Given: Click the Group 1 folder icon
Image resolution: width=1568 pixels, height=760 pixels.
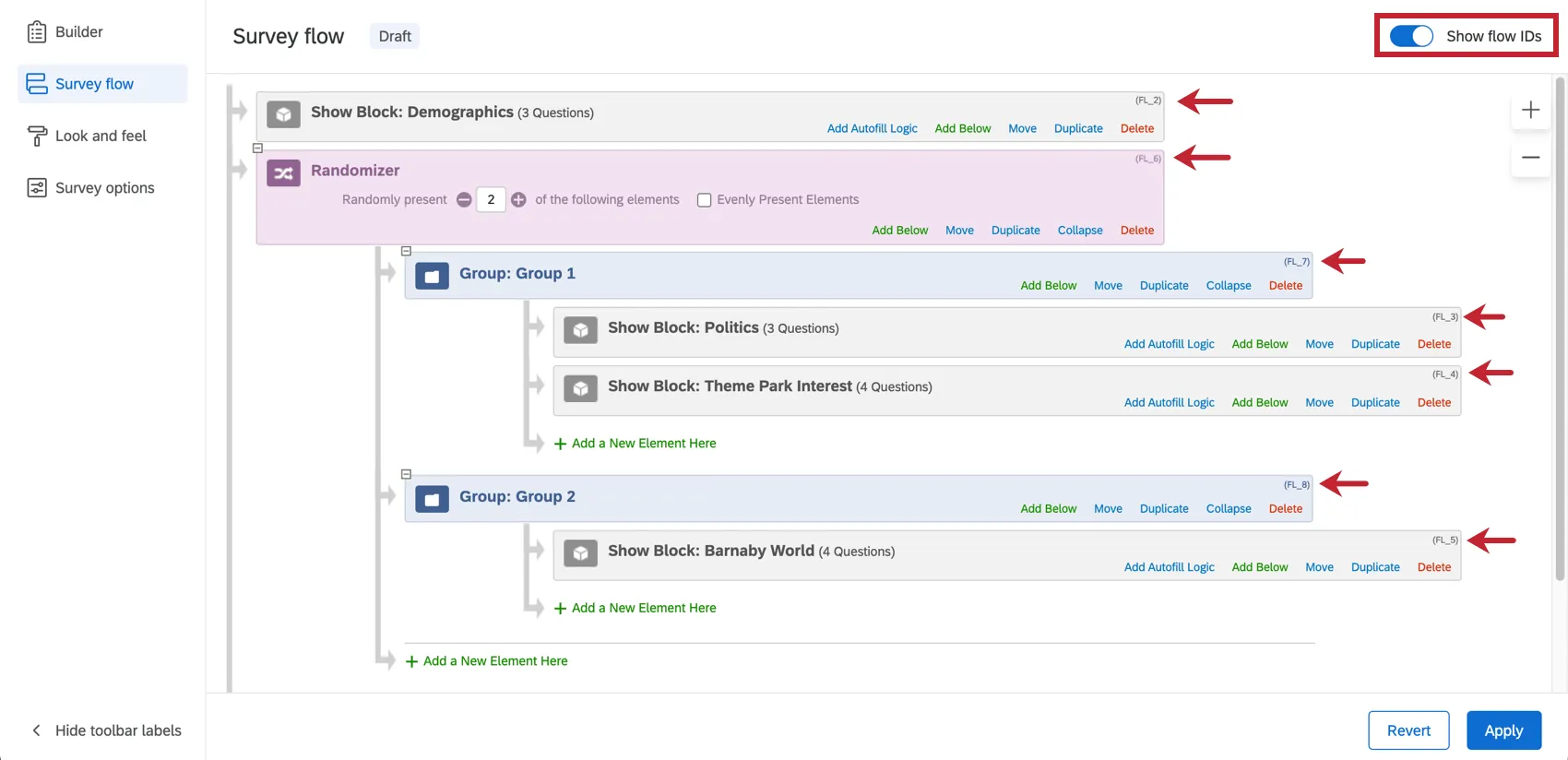Looking at the screenshot, I should (x=432, y=276).
